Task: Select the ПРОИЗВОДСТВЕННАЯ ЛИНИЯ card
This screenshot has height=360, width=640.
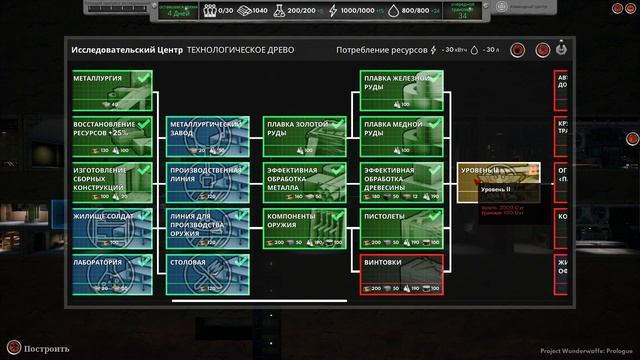Action: [x=208, y=182]
